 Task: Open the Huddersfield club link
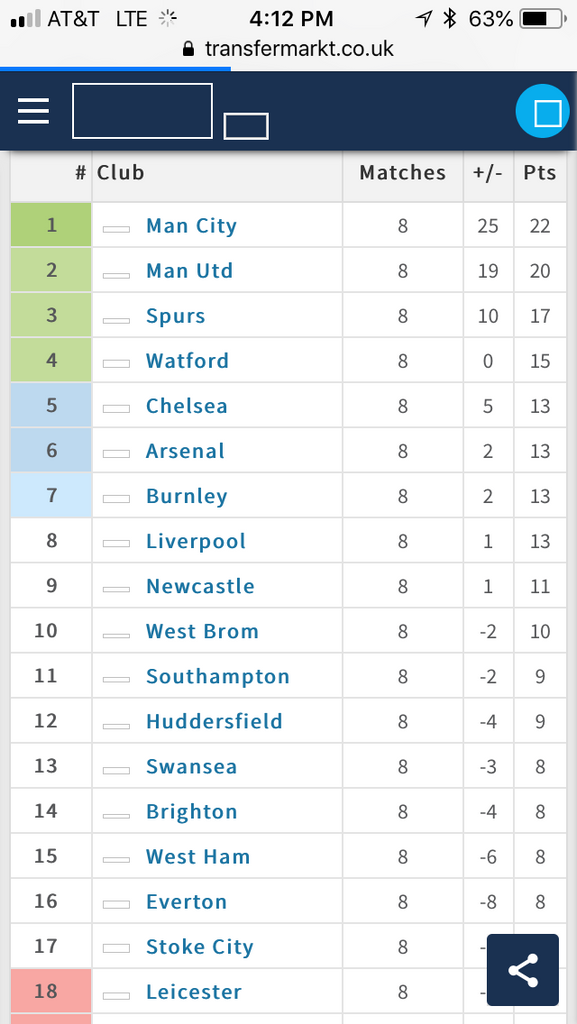[214, 721]
